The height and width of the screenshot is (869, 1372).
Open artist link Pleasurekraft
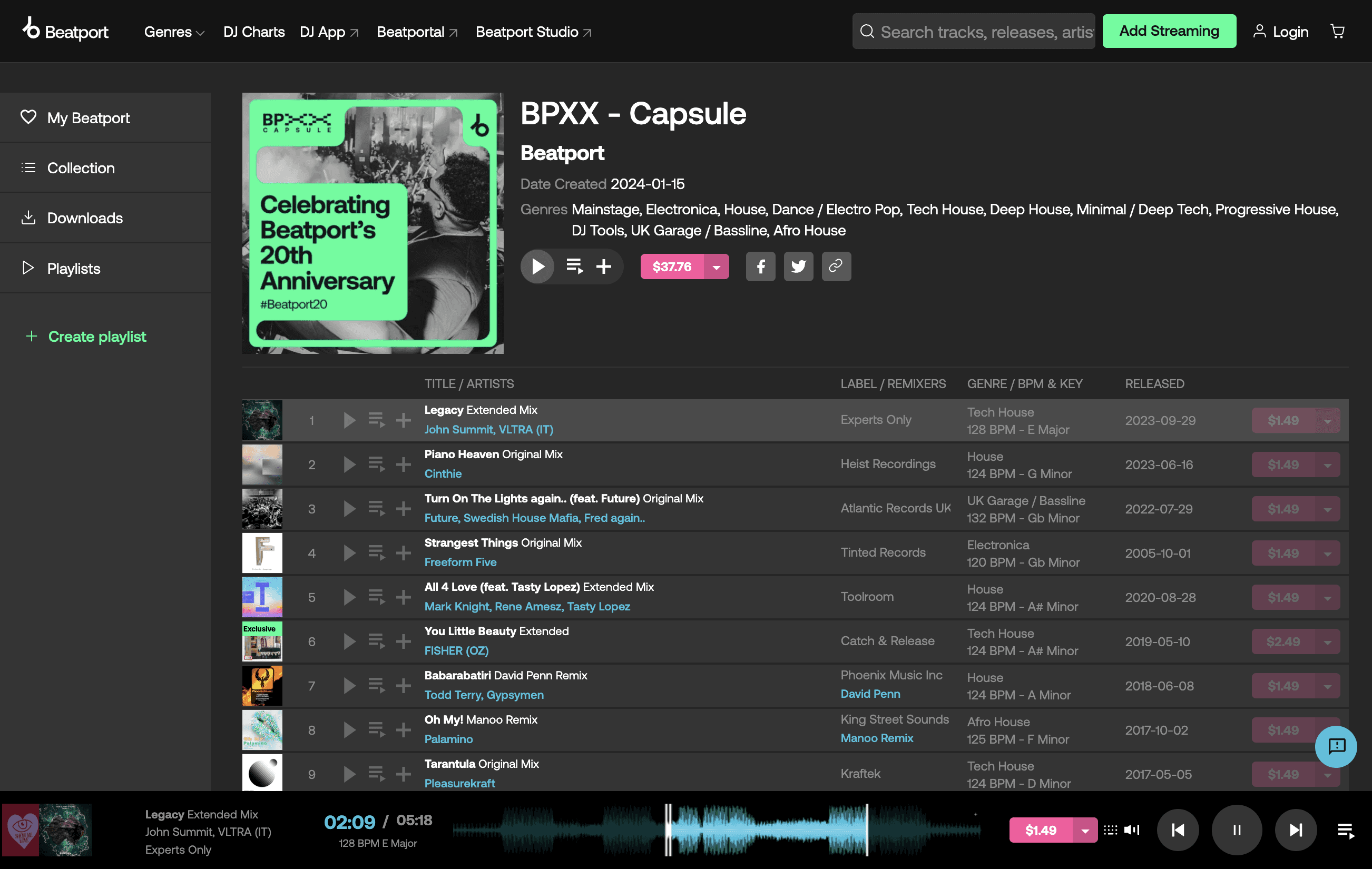(x=459, y=784)
